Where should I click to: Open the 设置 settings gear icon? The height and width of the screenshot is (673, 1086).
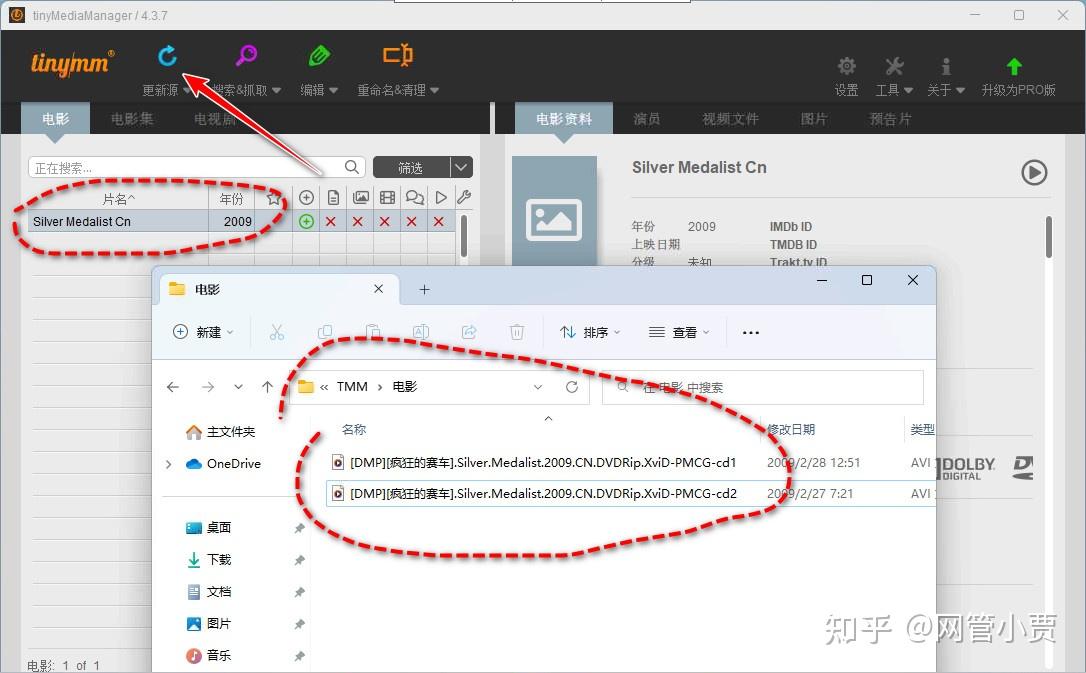pyautogui.click(x=846, y=64)
